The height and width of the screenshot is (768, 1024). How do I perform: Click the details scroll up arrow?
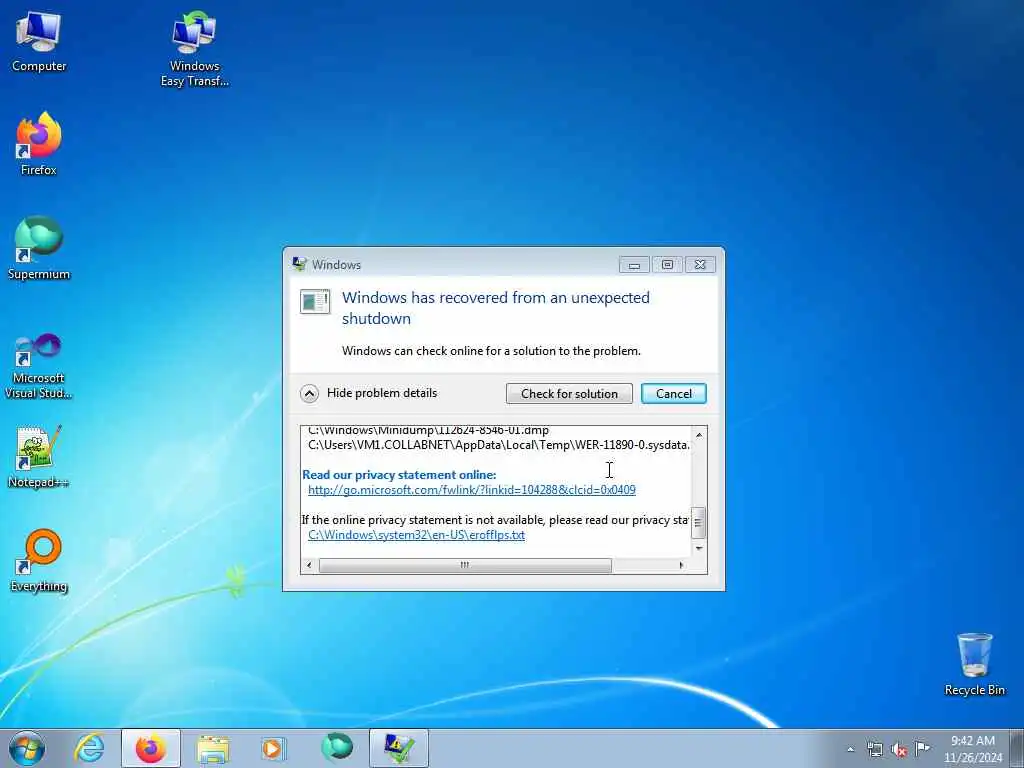click(699, 435)
